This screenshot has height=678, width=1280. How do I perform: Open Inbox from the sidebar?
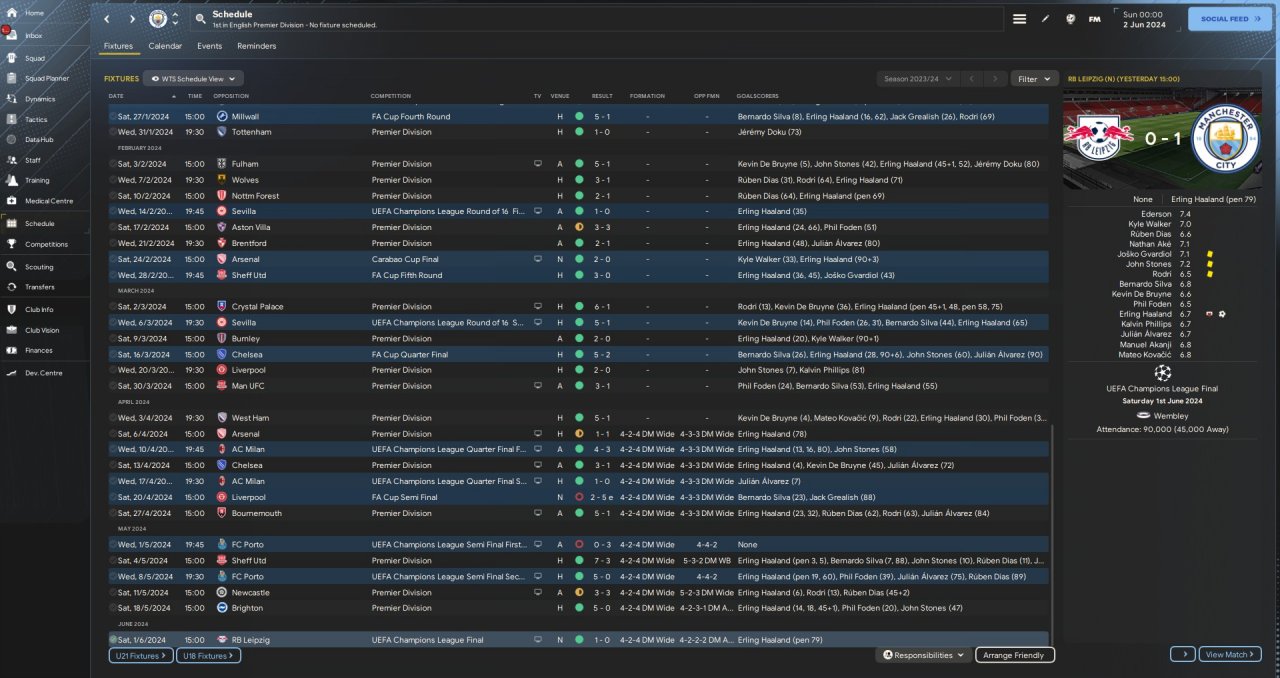[12, 35]
